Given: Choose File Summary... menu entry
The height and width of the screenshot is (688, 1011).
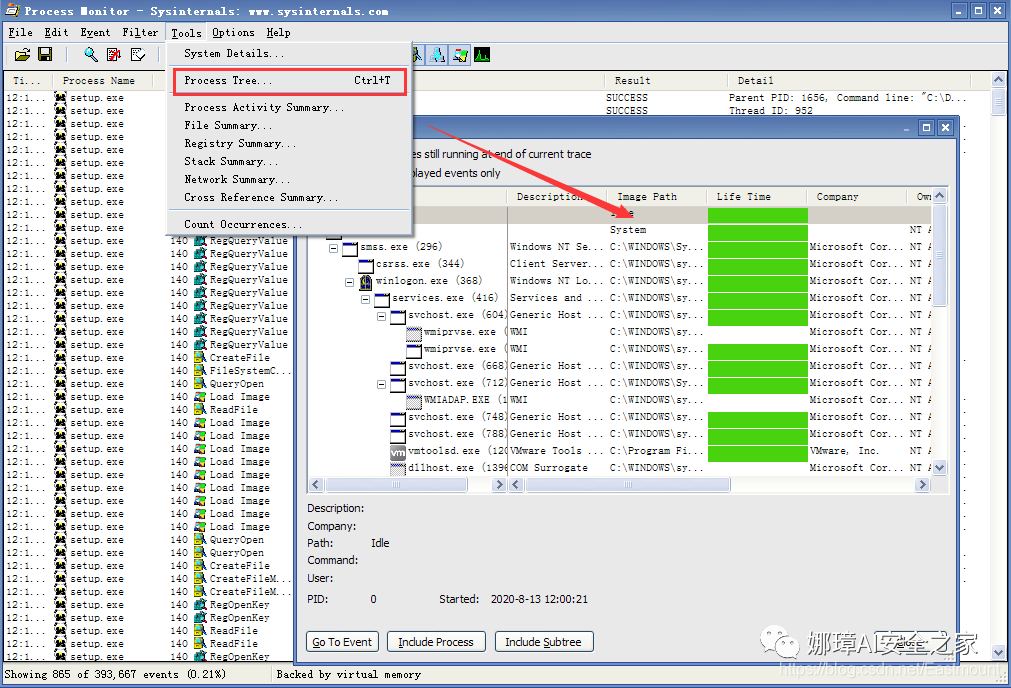Looking at the screenshot, I should coord(289,126).
